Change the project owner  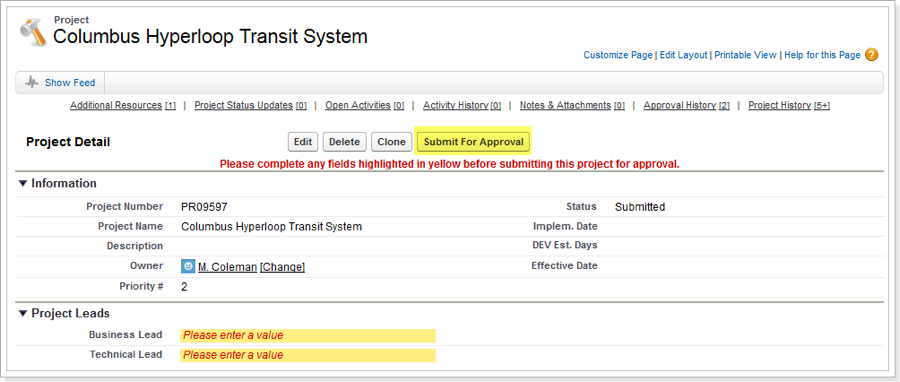coord(282,267)
